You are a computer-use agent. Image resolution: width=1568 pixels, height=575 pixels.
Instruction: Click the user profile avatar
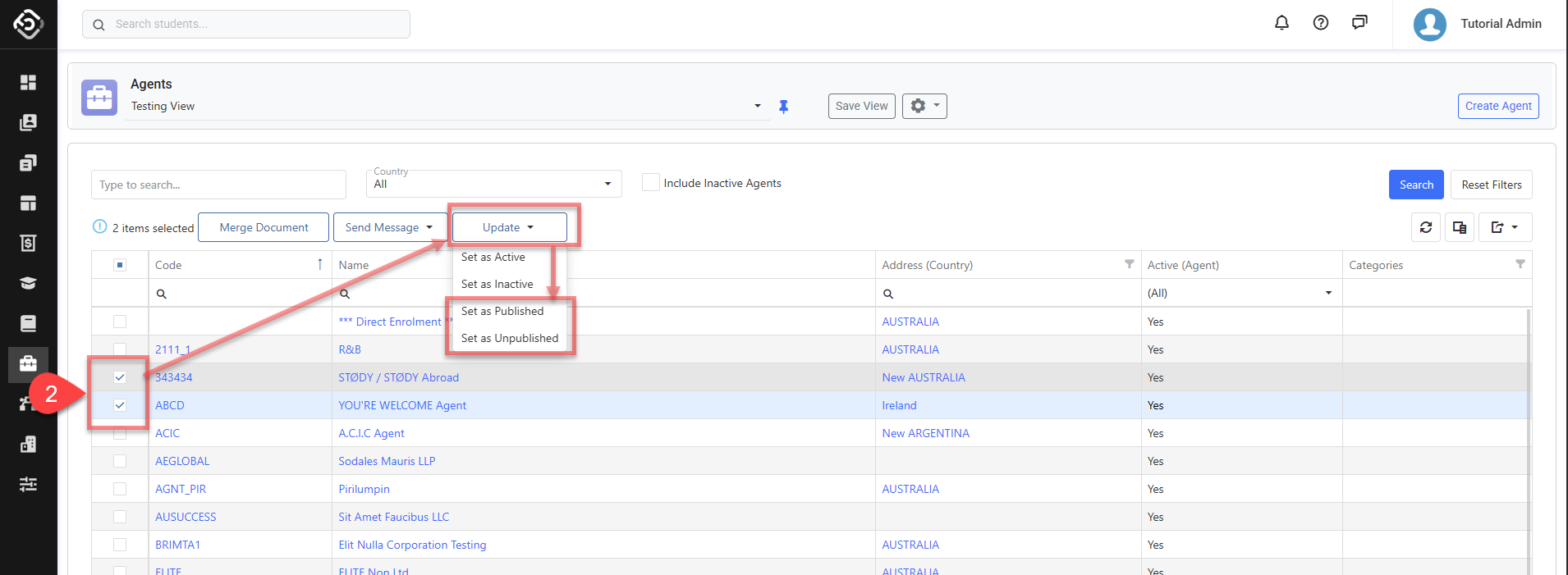click(x=1429, y=24)
